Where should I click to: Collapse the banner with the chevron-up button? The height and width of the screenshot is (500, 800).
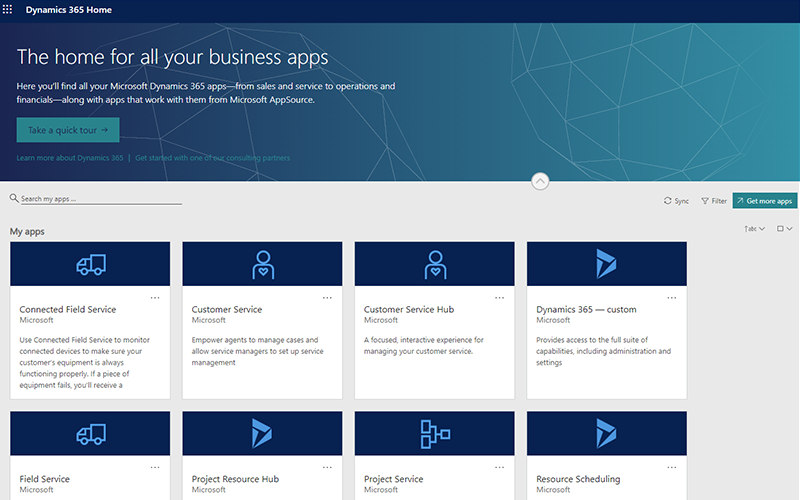(540, 181)
